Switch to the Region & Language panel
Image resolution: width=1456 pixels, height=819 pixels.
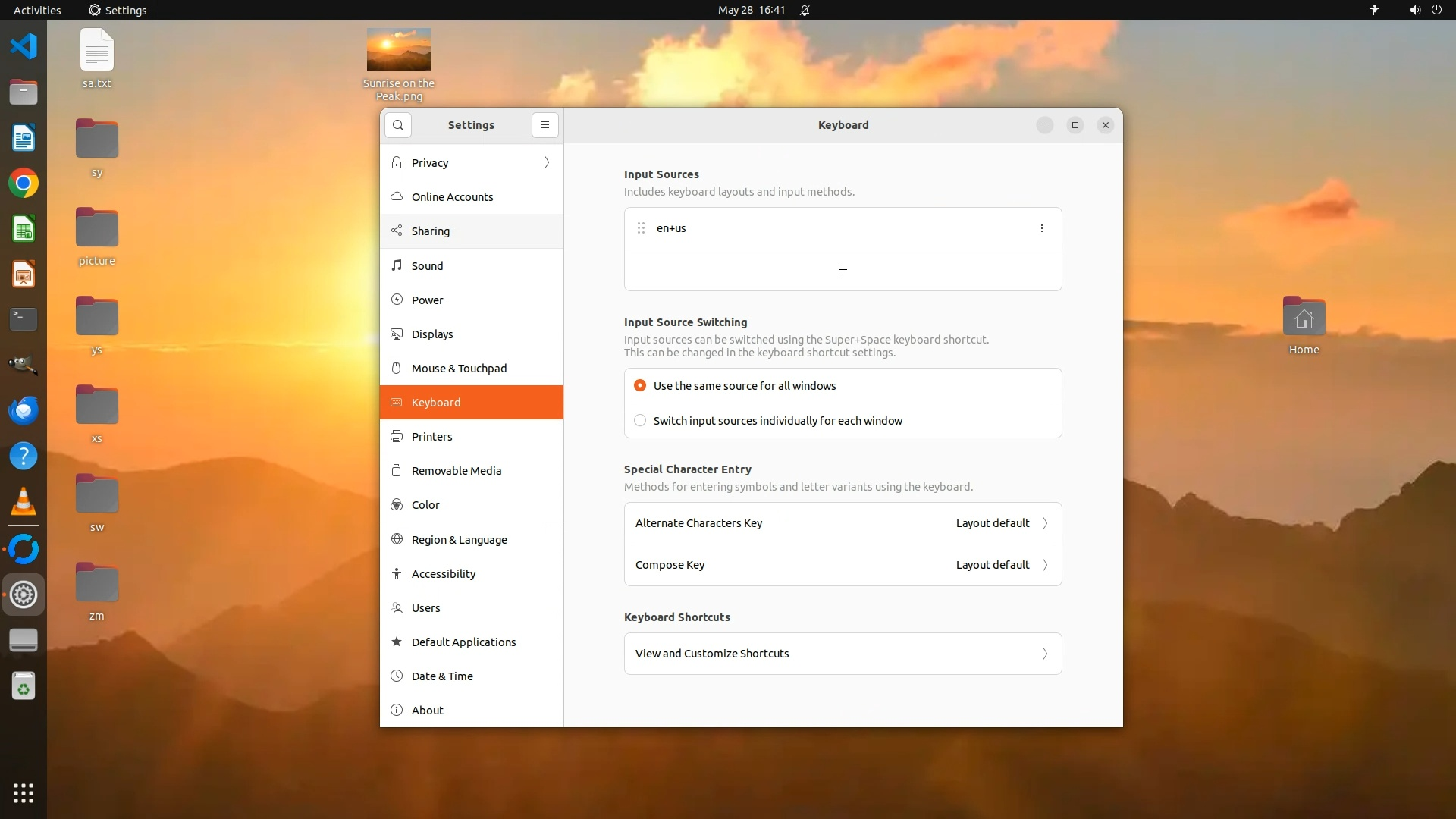tap(459, 540)
